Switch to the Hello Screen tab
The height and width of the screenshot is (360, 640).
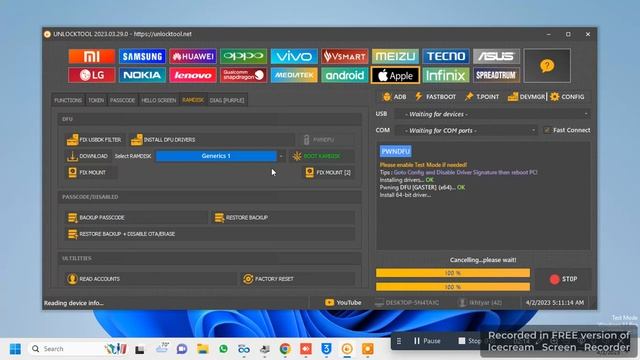tap(159, 100)
